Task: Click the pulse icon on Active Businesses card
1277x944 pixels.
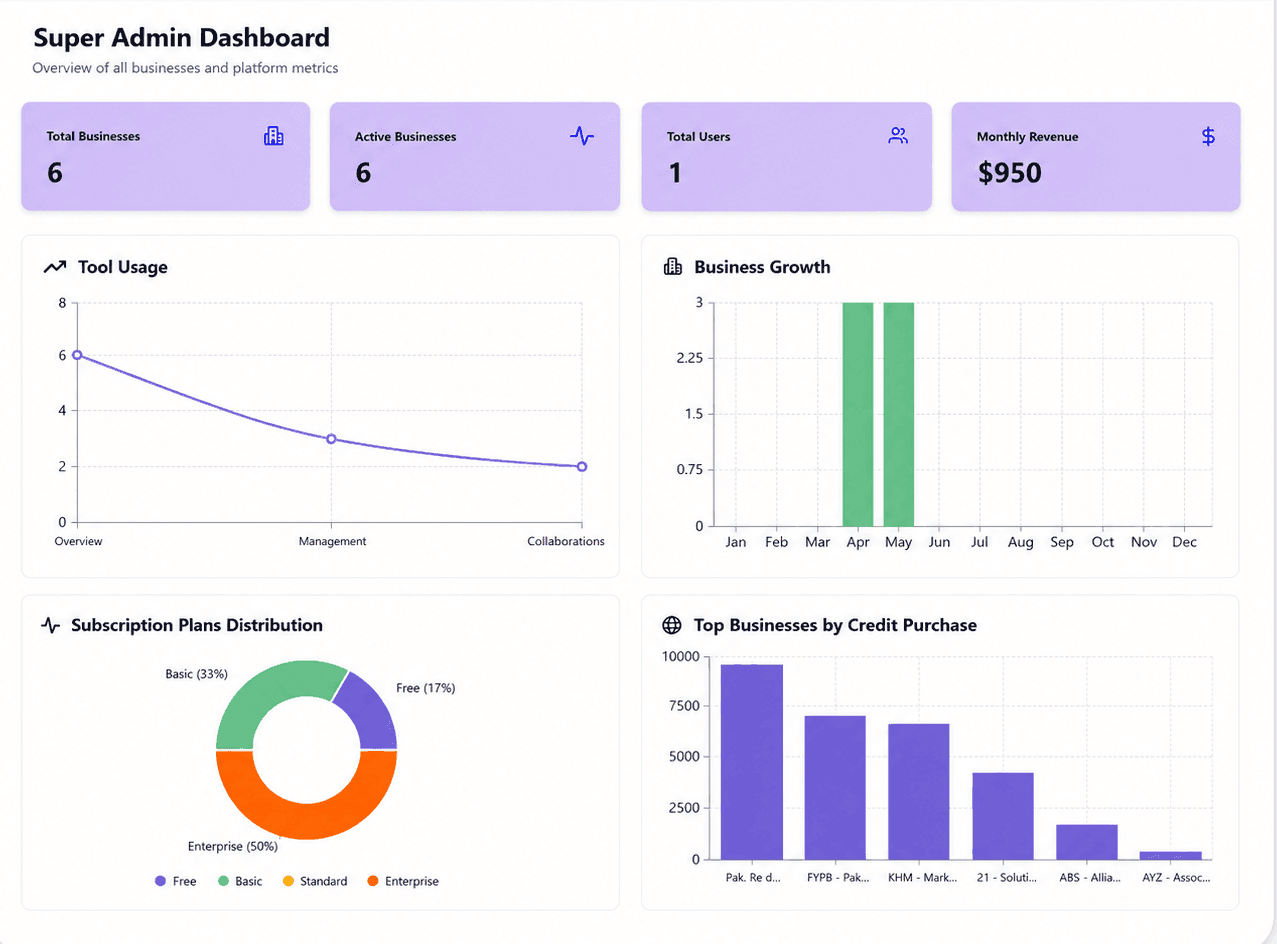Action: coord(582,136)
